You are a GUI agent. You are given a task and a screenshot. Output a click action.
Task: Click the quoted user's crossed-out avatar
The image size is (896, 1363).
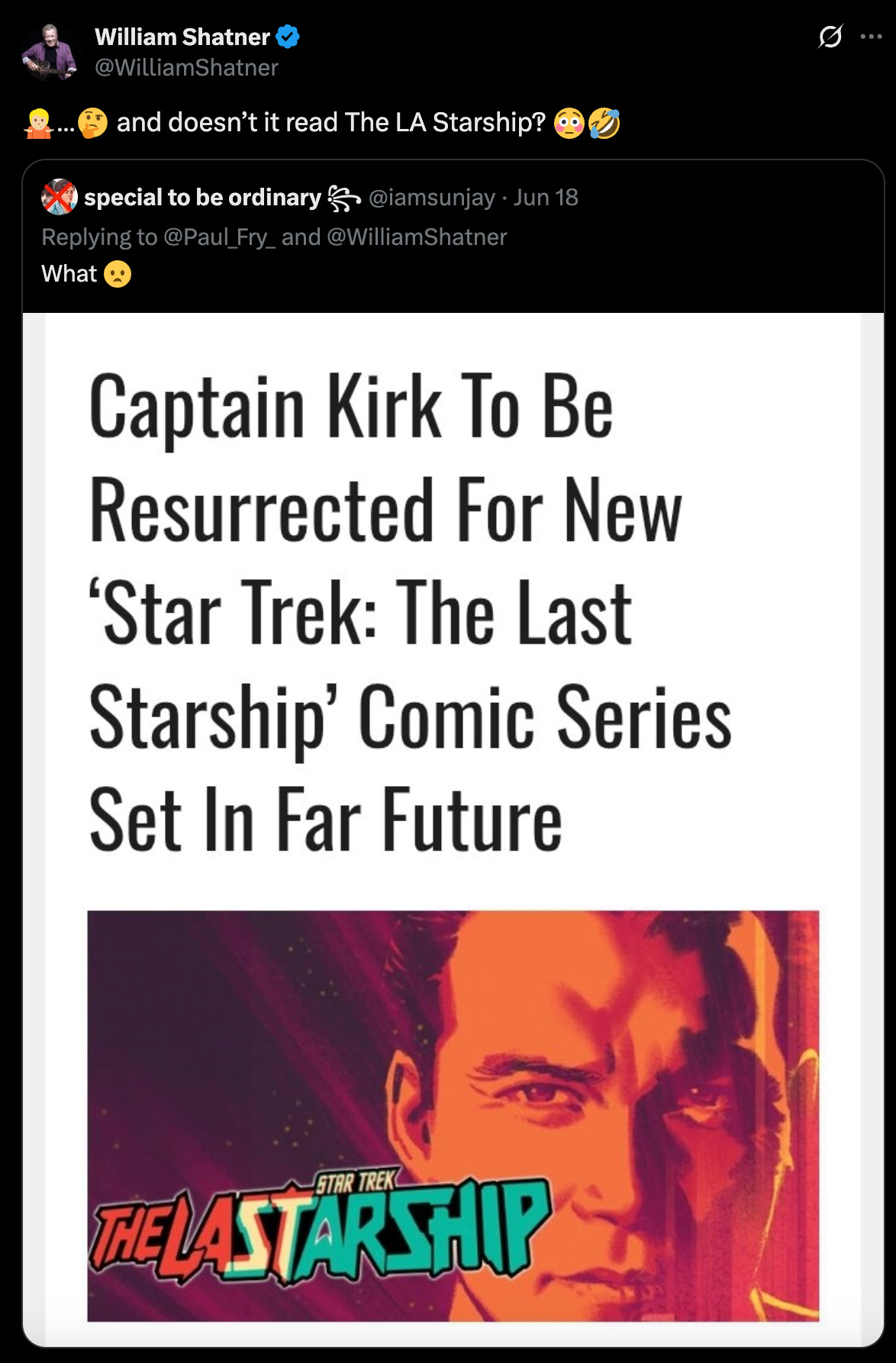click(x=59, y=198)
